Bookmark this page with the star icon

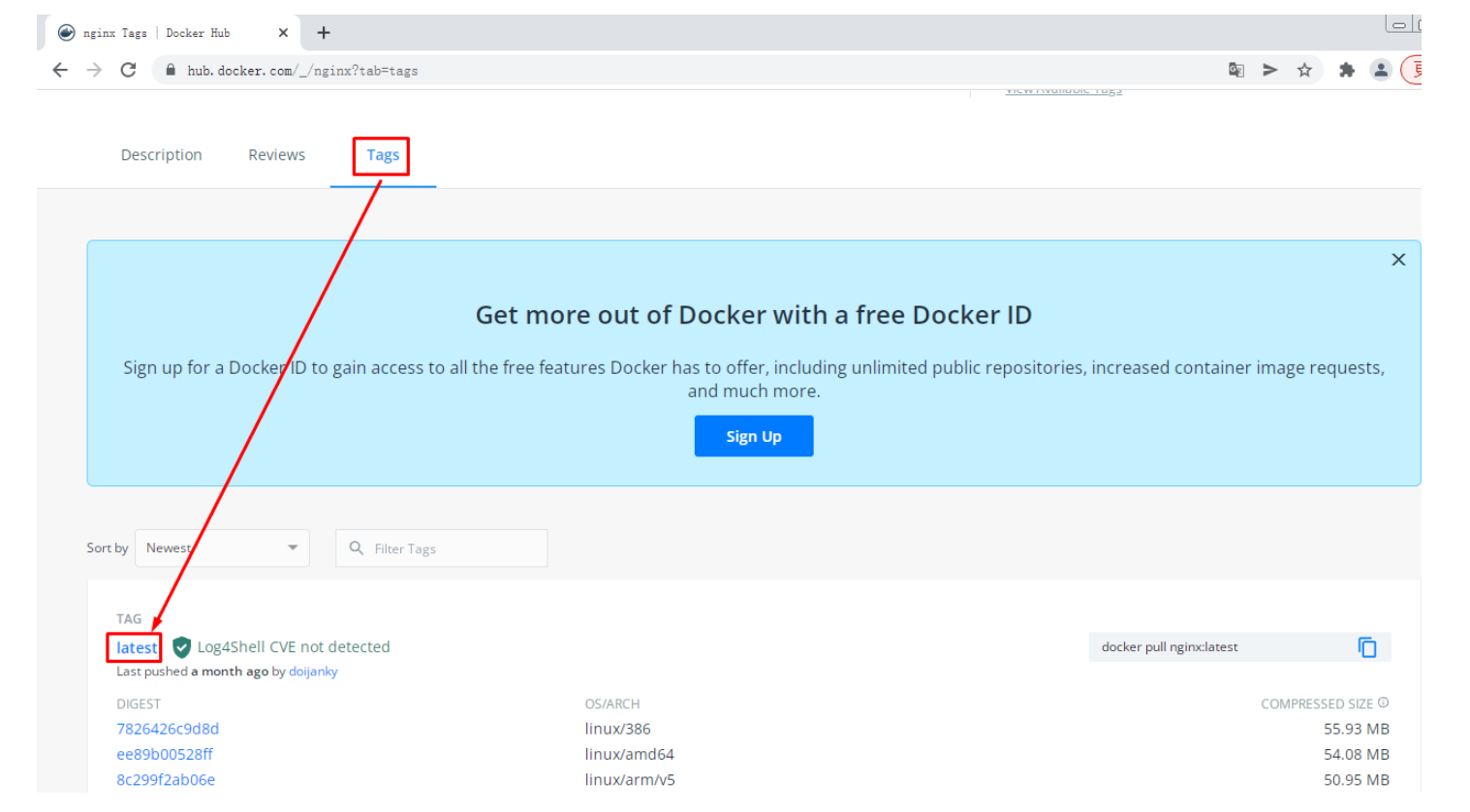point(1304,70)
